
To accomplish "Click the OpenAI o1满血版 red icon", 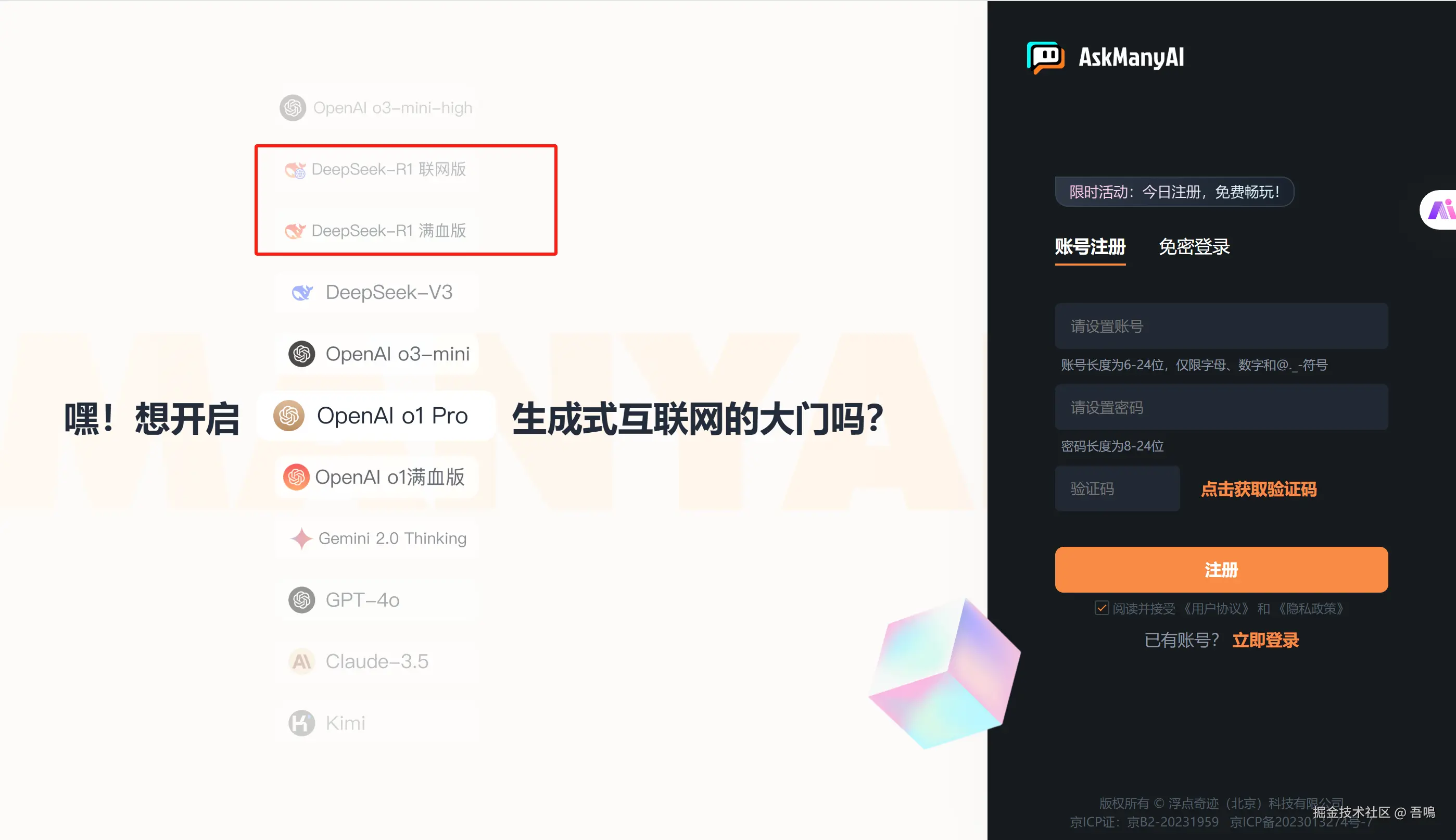I will (296, 477).
